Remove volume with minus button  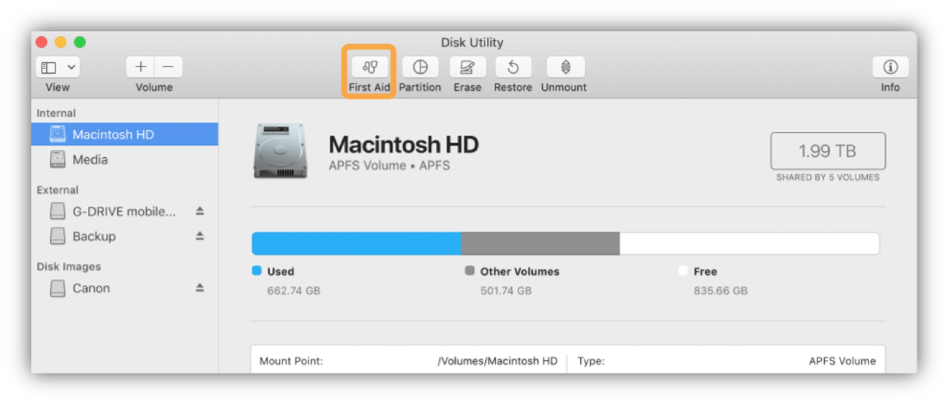167,67
